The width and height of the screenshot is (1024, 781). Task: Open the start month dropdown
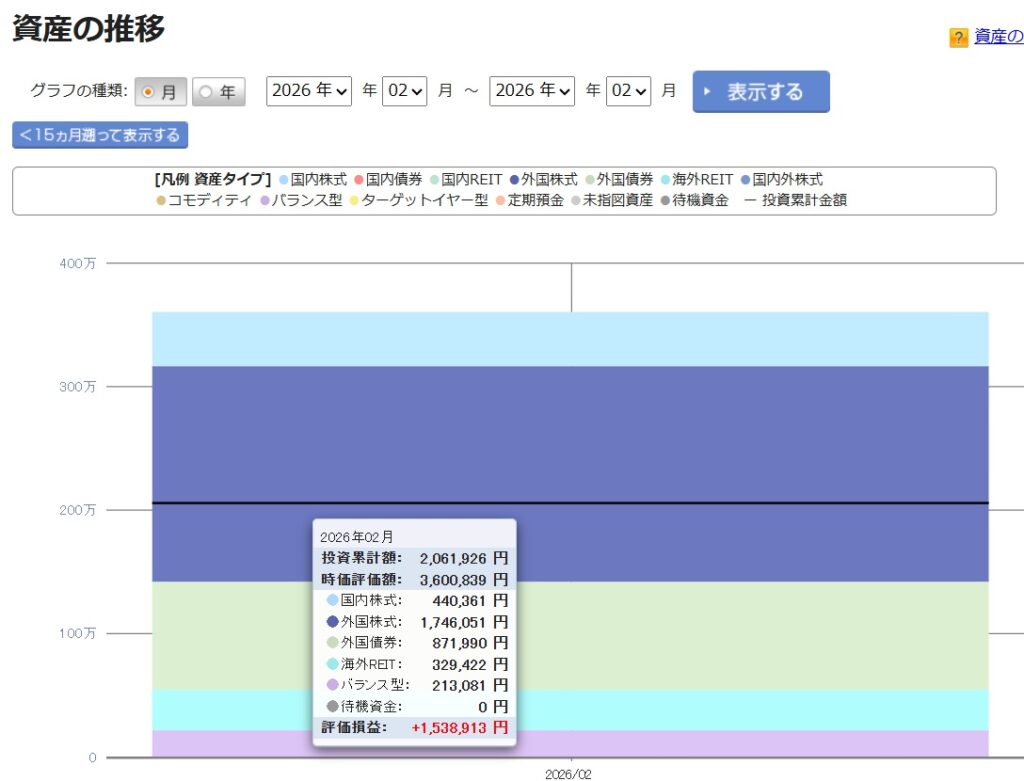(405, 91)
